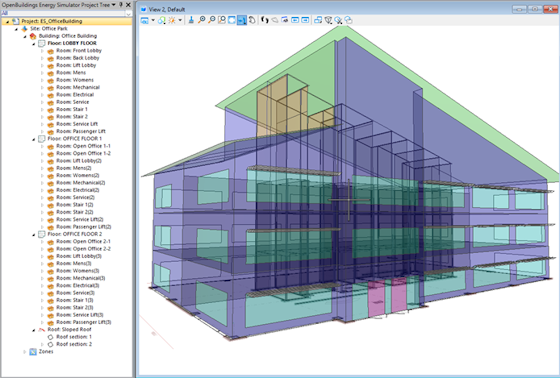Click the Office Building house icon
Image resolution: width=560 pixels, height=378 pixels.
(x=33, y=36)
